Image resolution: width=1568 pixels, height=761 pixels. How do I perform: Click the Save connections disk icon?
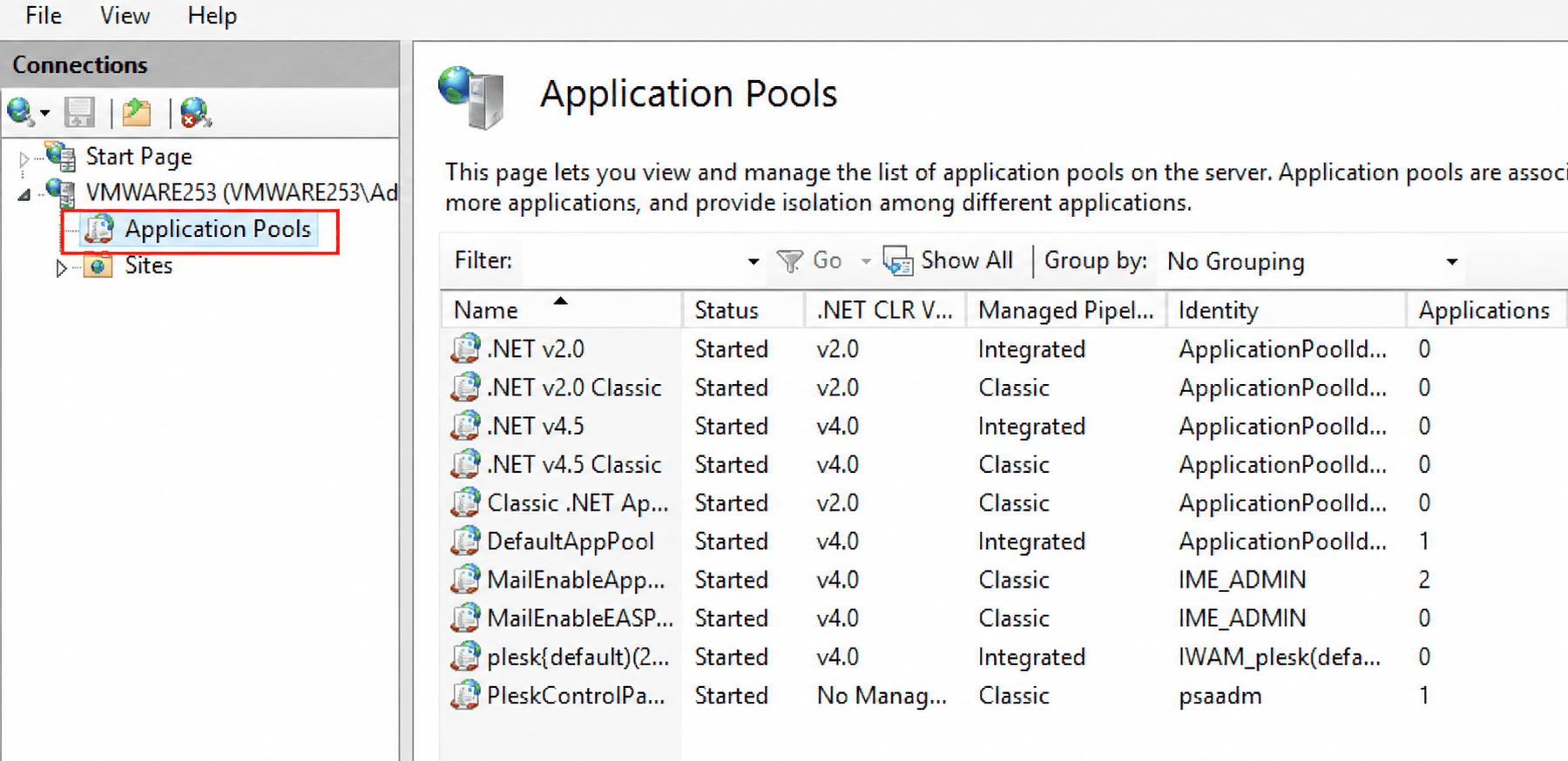pyautogui.click(x=80, y=111)
